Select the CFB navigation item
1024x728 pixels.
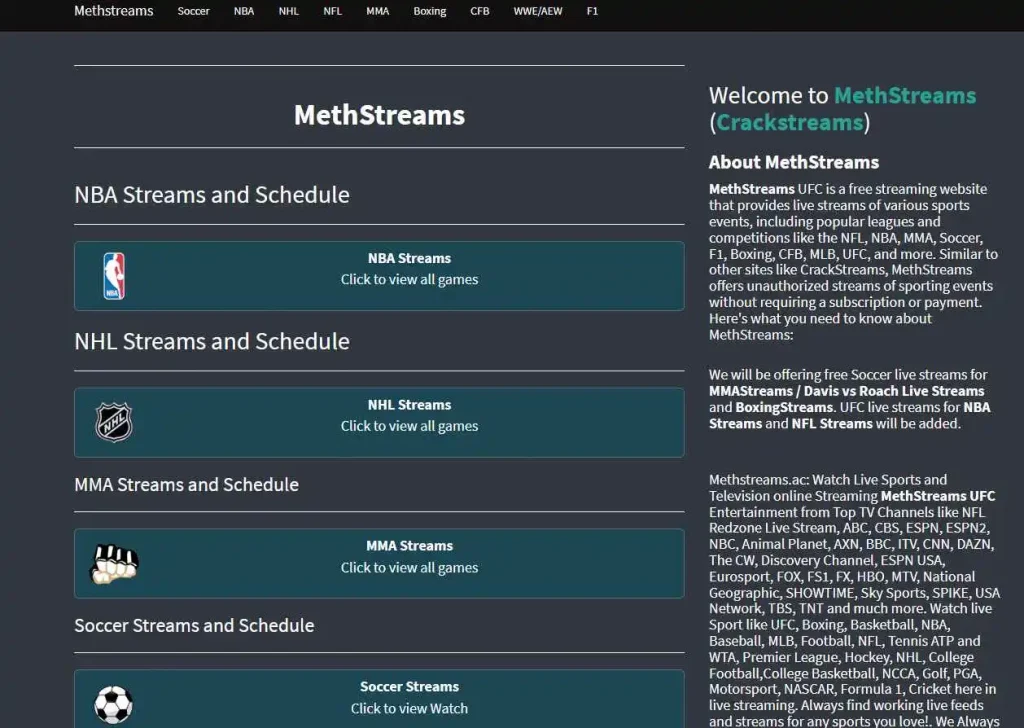pos(480,12)
